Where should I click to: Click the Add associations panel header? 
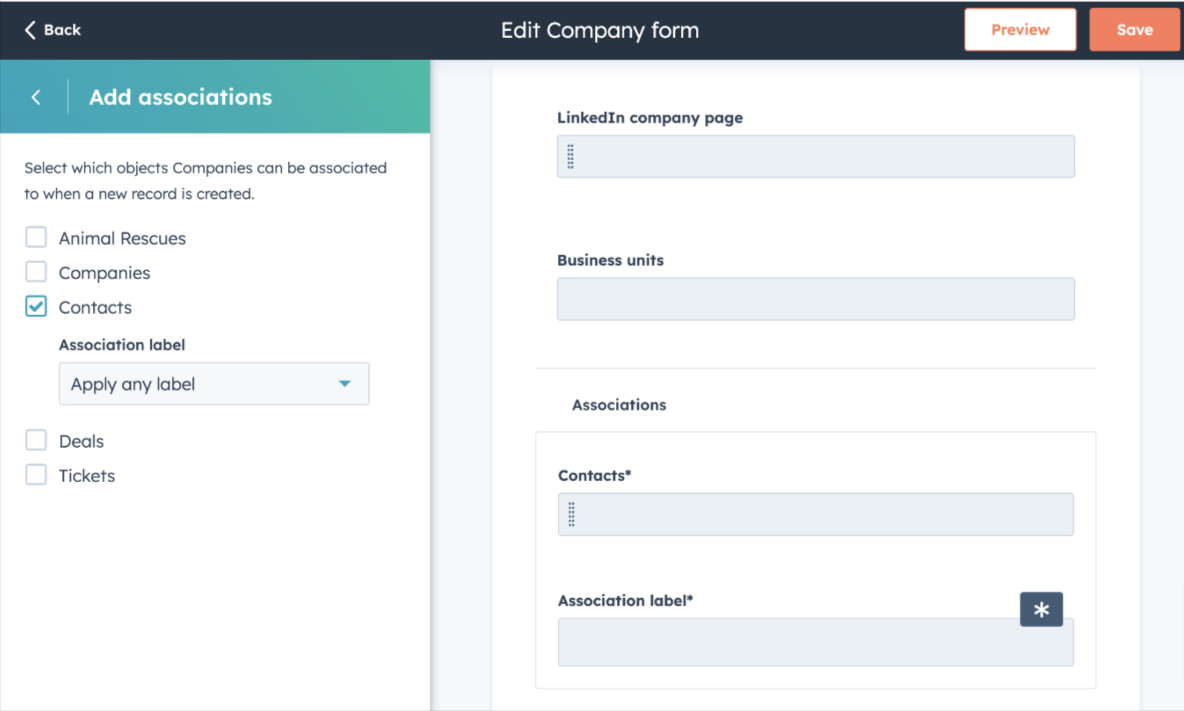(215, 97)
